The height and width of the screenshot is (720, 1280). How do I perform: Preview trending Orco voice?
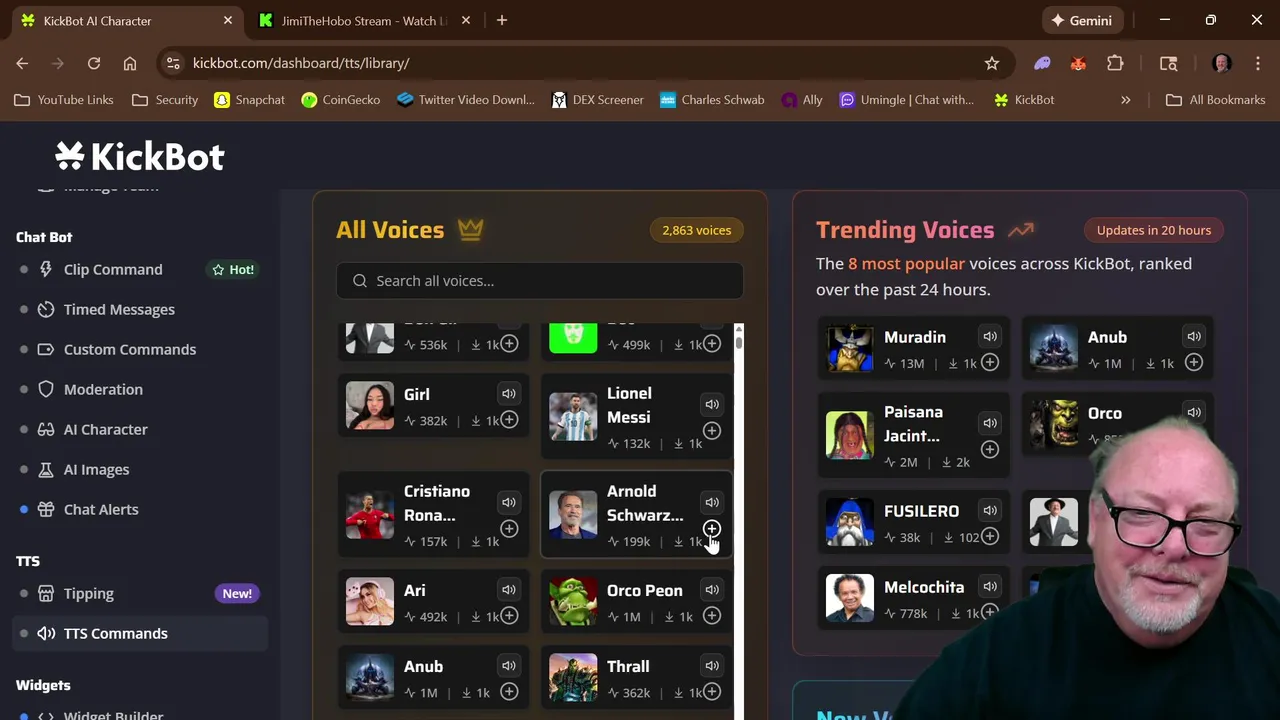[1194, 413]
